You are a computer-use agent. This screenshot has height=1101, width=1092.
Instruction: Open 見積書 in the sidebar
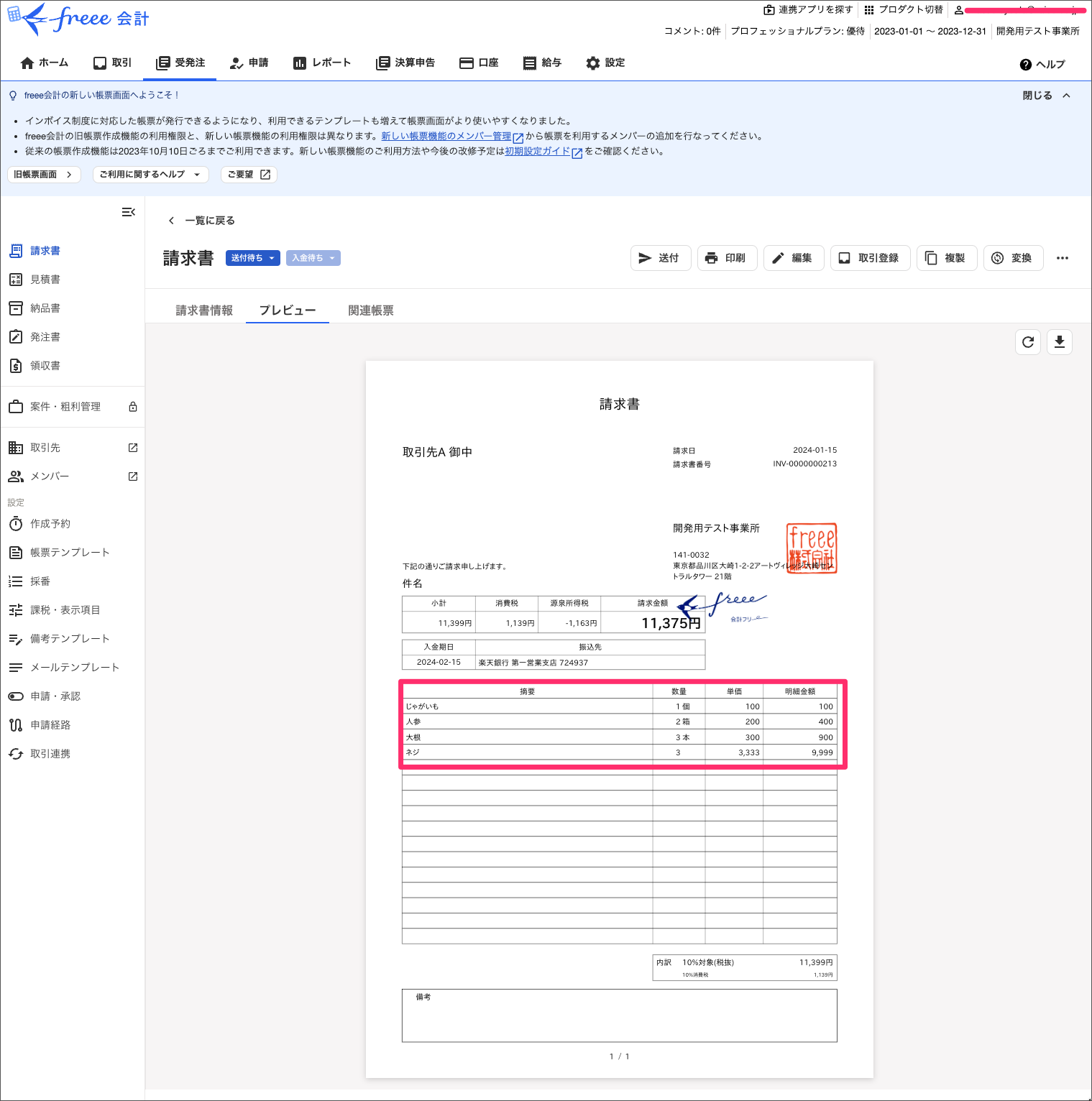click(x=45, y=280)
